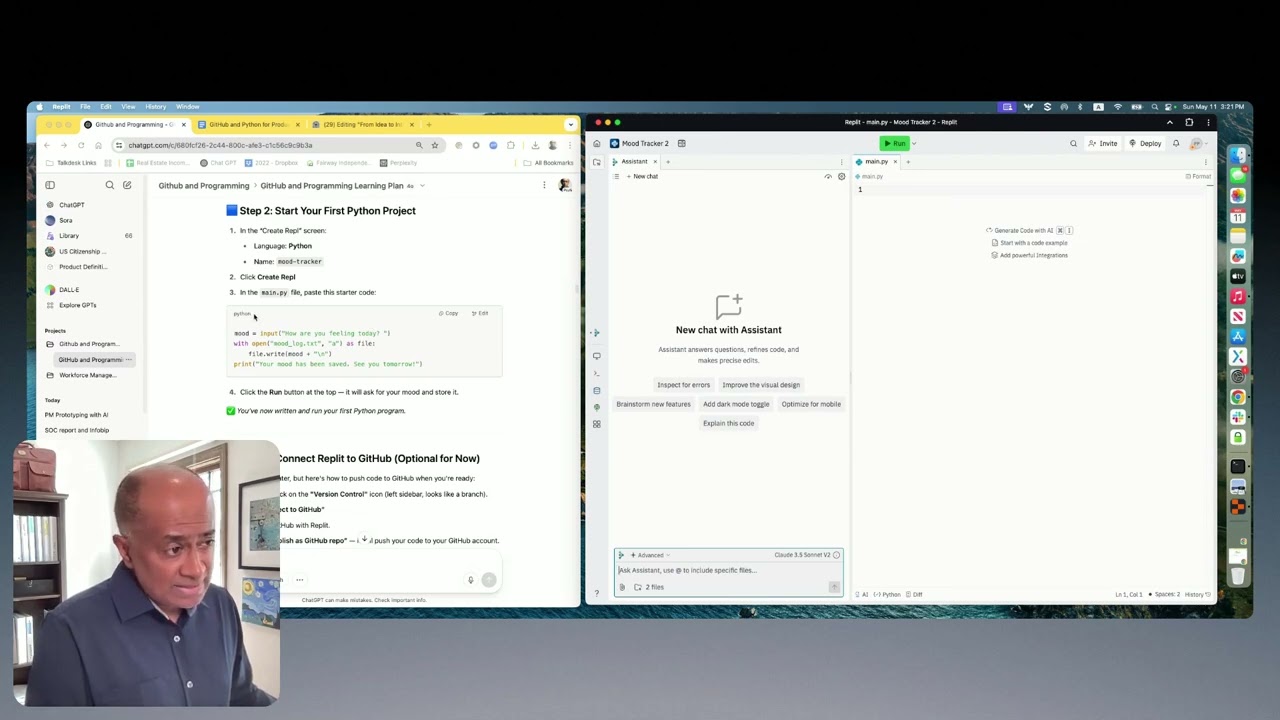Open Assistant settings gear icon

coord(841,176)
